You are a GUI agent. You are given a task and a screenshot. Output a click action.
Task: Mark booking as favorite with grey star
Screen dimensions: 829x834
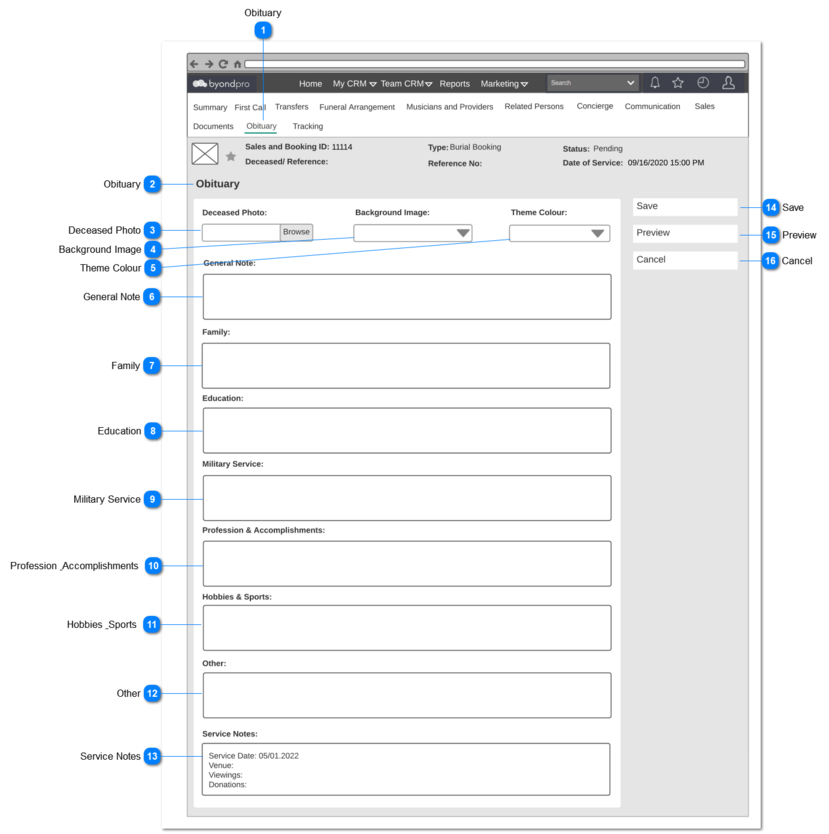(x=231, y=156)
